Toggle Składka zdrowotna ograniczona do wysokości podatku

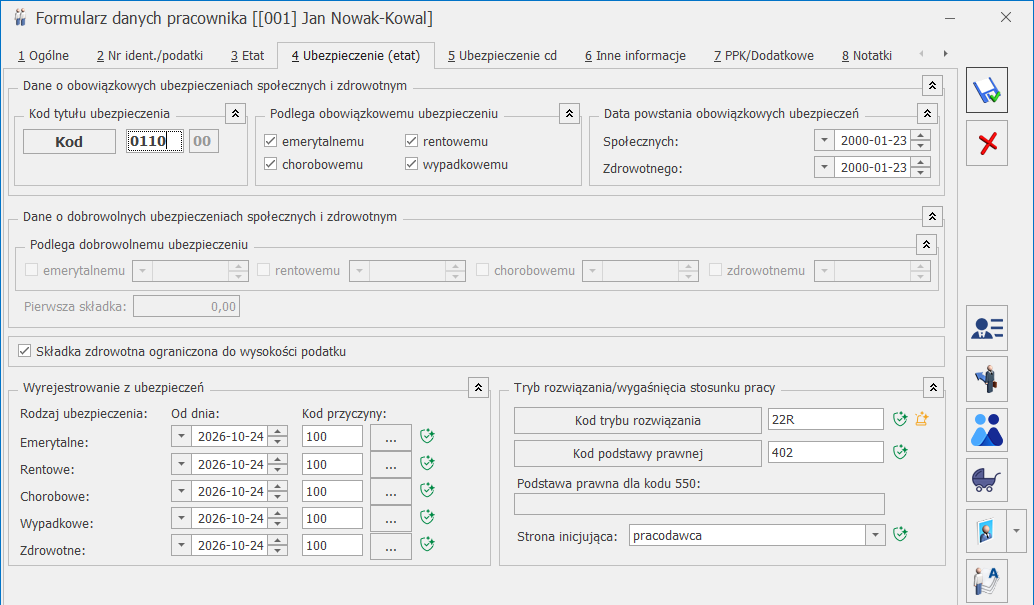(x=24, y=351)
